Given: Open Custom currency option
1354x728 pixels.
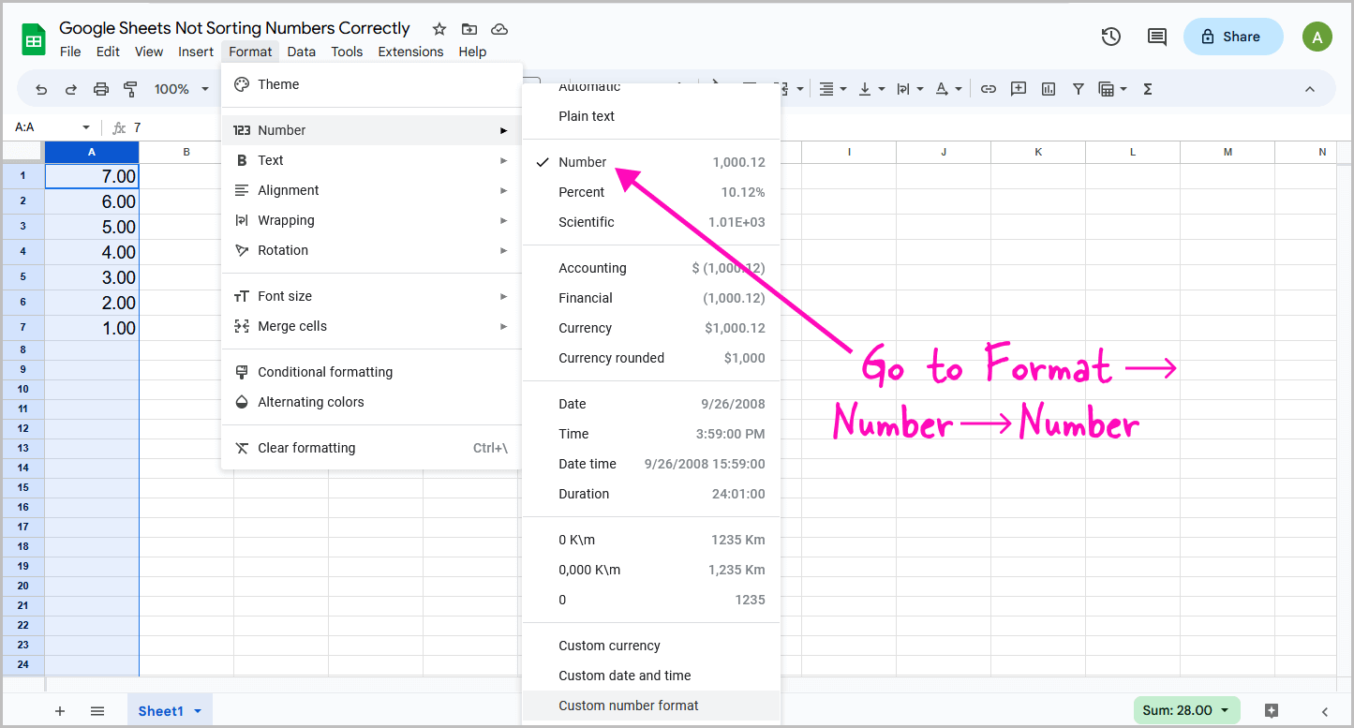Looking at the screenshot, I should click(651, 646).
